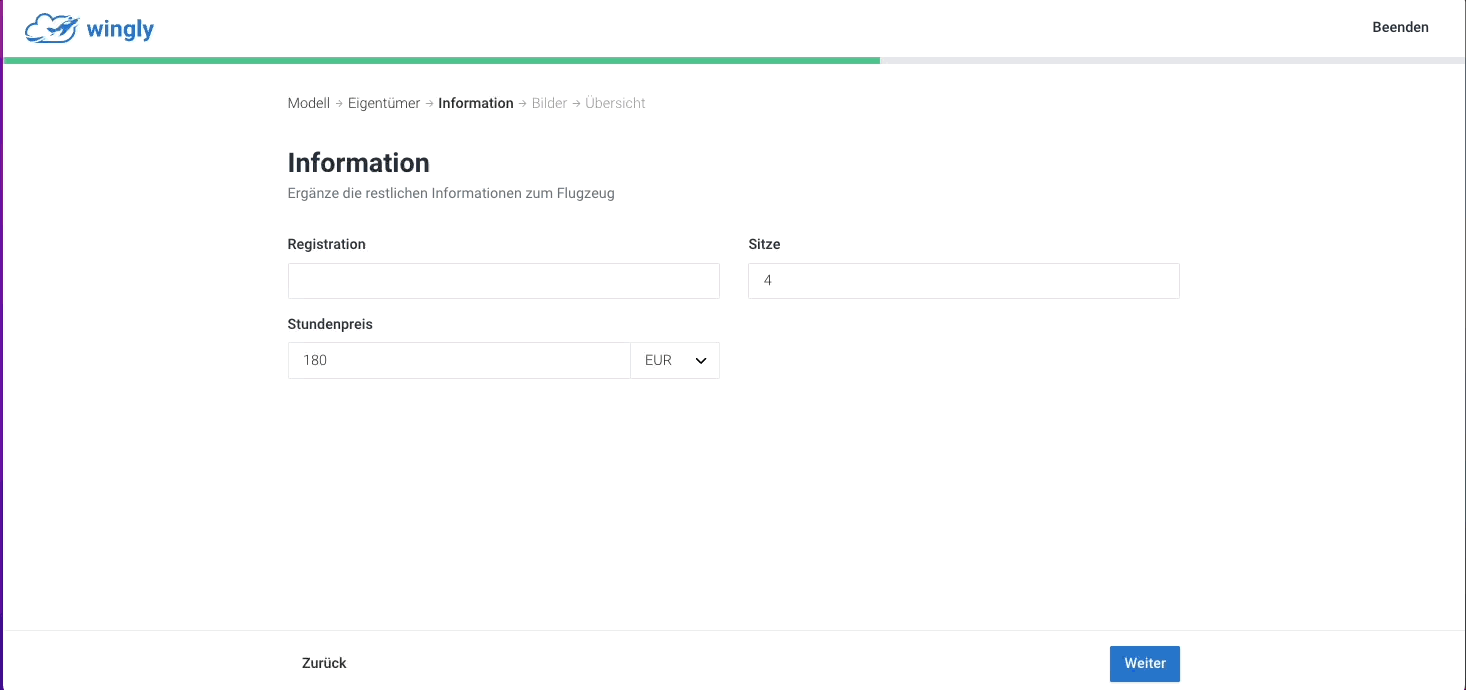Select the Übersicht breadcrumb step

(615, 103)
